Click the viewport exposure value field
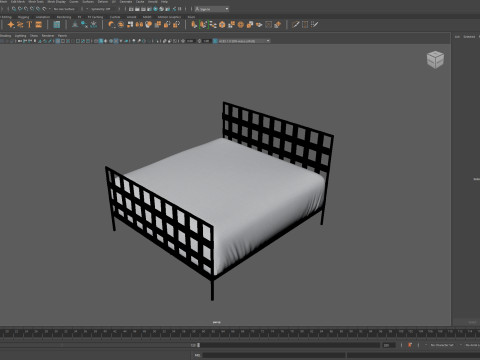This screenshot has height=360, width=480. 190,41
